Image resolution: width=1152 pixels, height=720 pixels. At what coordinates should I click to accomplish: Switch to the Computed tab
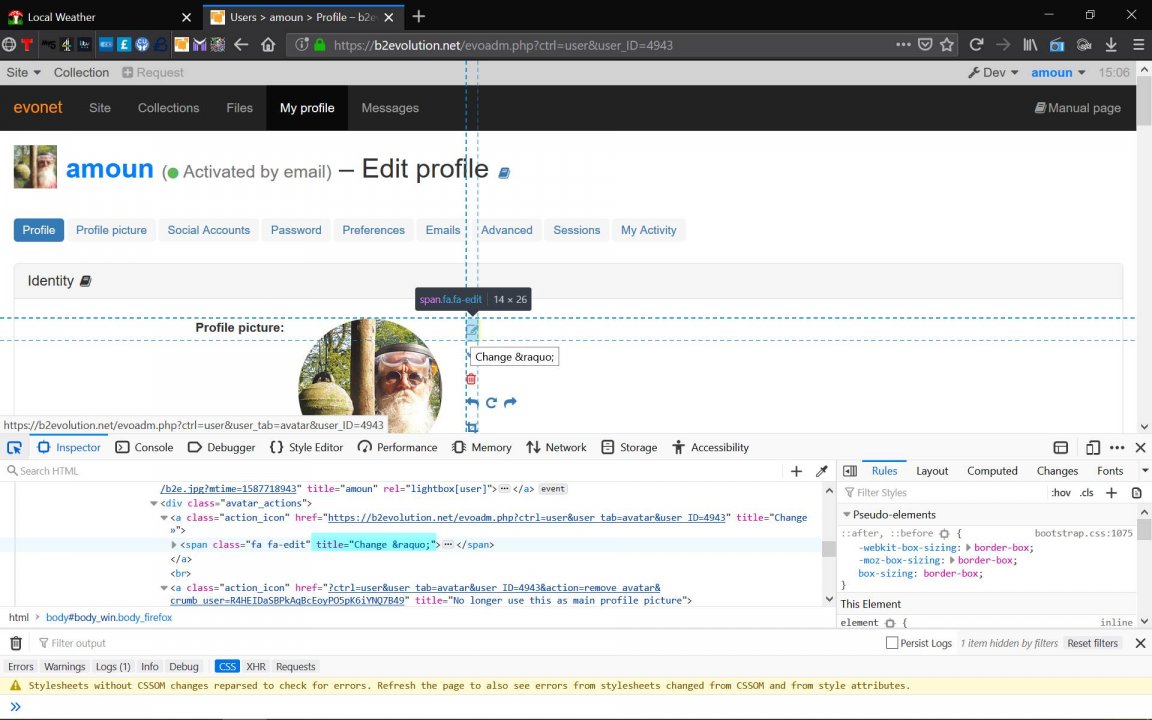(992, 471)
